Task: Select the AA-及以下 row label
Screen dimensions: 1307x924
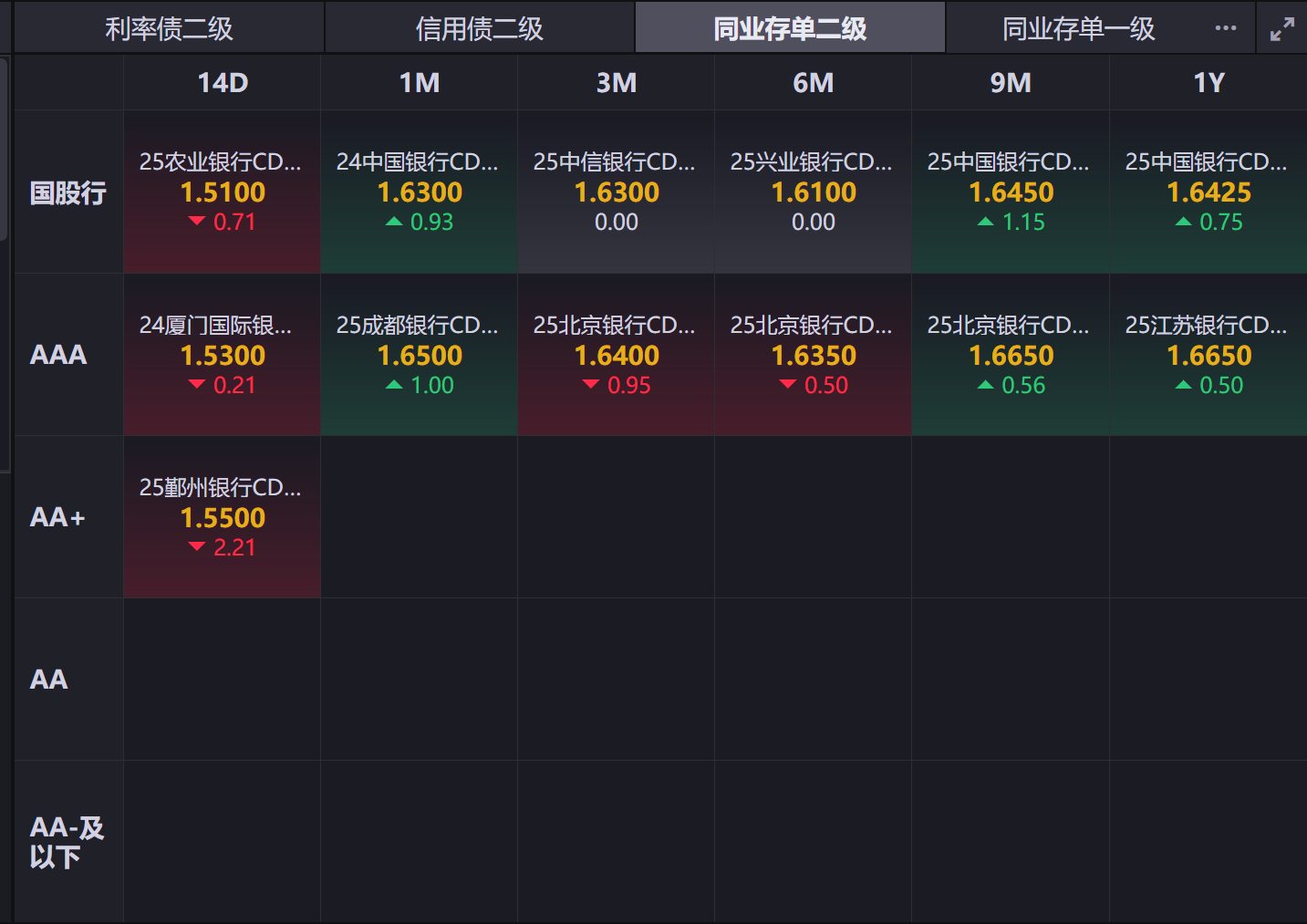Action: [x=67, y=842]
